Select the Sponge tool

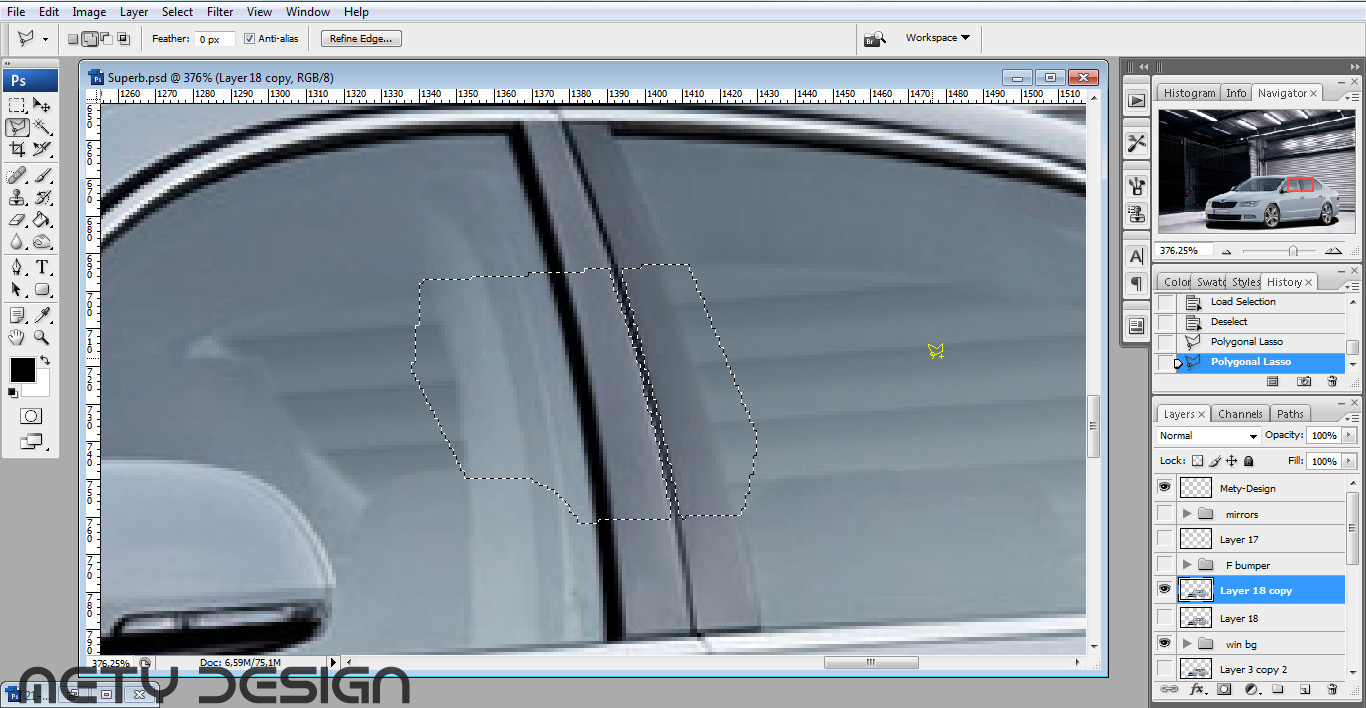[x=42, y=242]
